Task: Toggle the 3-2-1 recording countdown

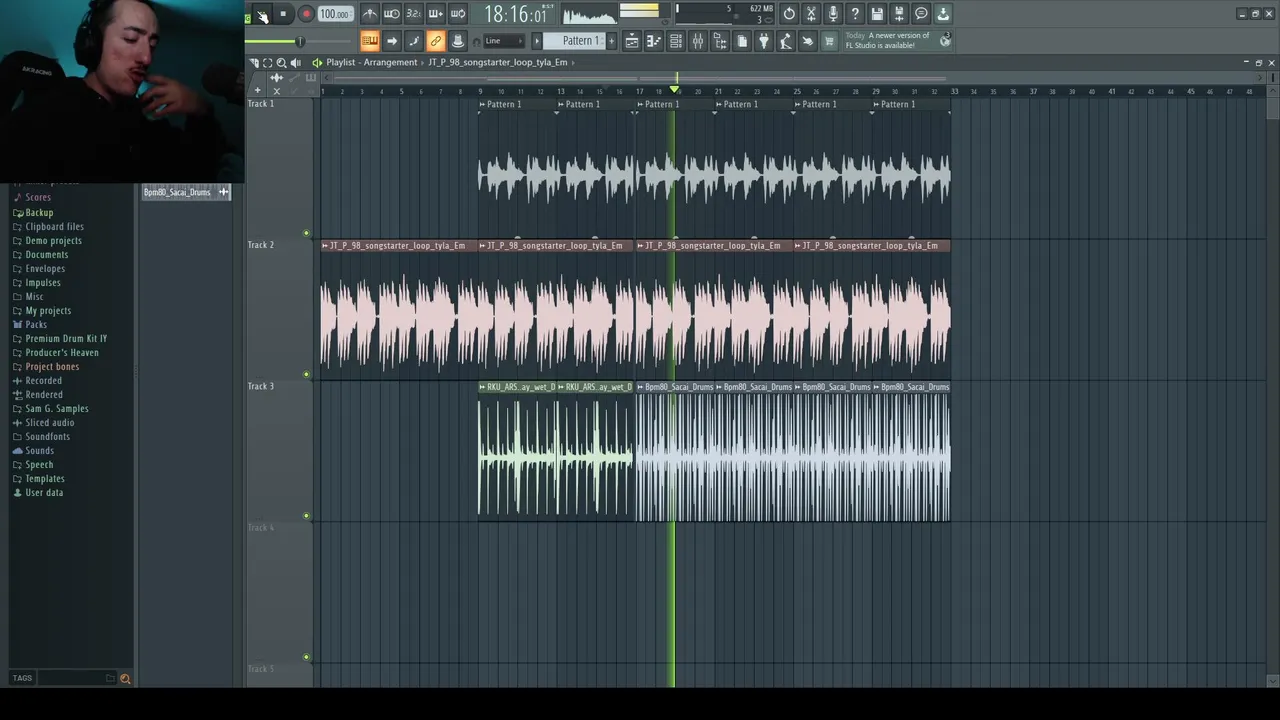Action: [414, 14]
